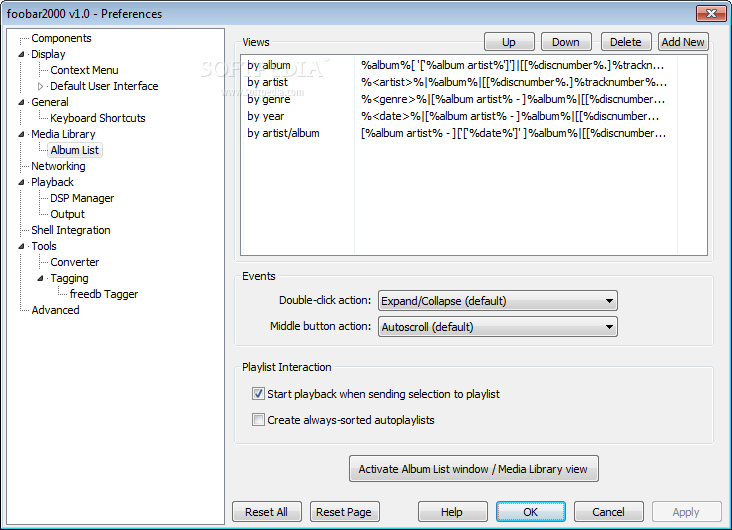Click the Cancel button

(608, 512)
